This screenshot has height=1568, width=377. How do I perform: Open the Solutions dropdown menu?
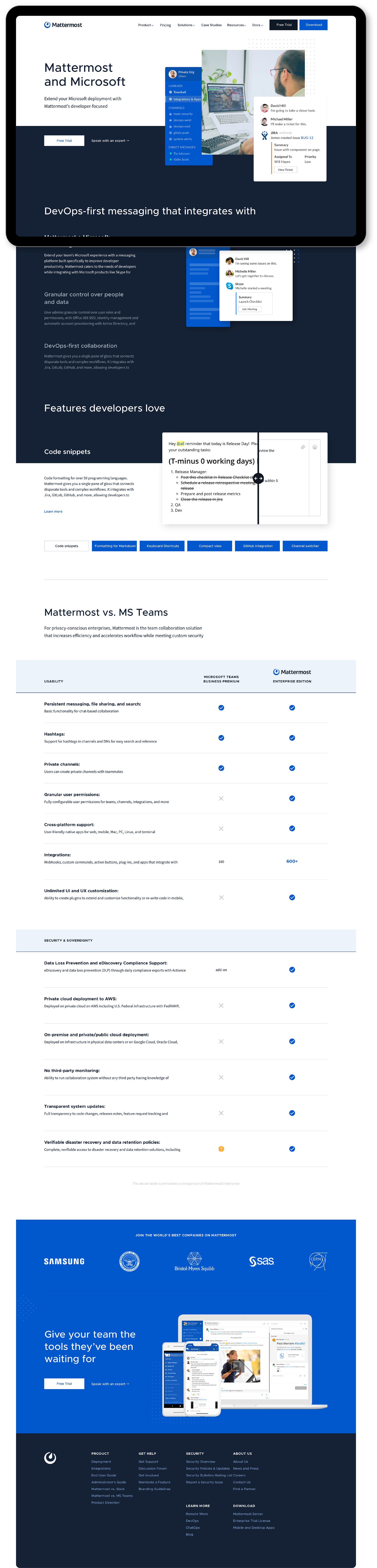pos(186,25)
